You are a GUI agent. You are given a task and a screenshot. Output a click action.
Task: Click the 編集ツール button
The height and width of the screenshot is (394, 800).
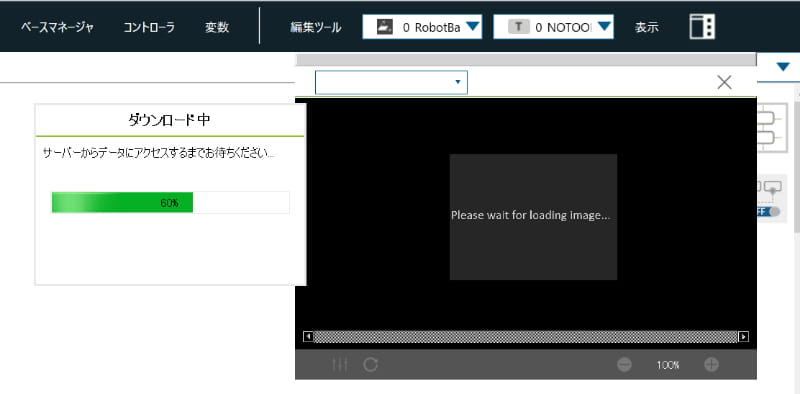coord(315,27)
